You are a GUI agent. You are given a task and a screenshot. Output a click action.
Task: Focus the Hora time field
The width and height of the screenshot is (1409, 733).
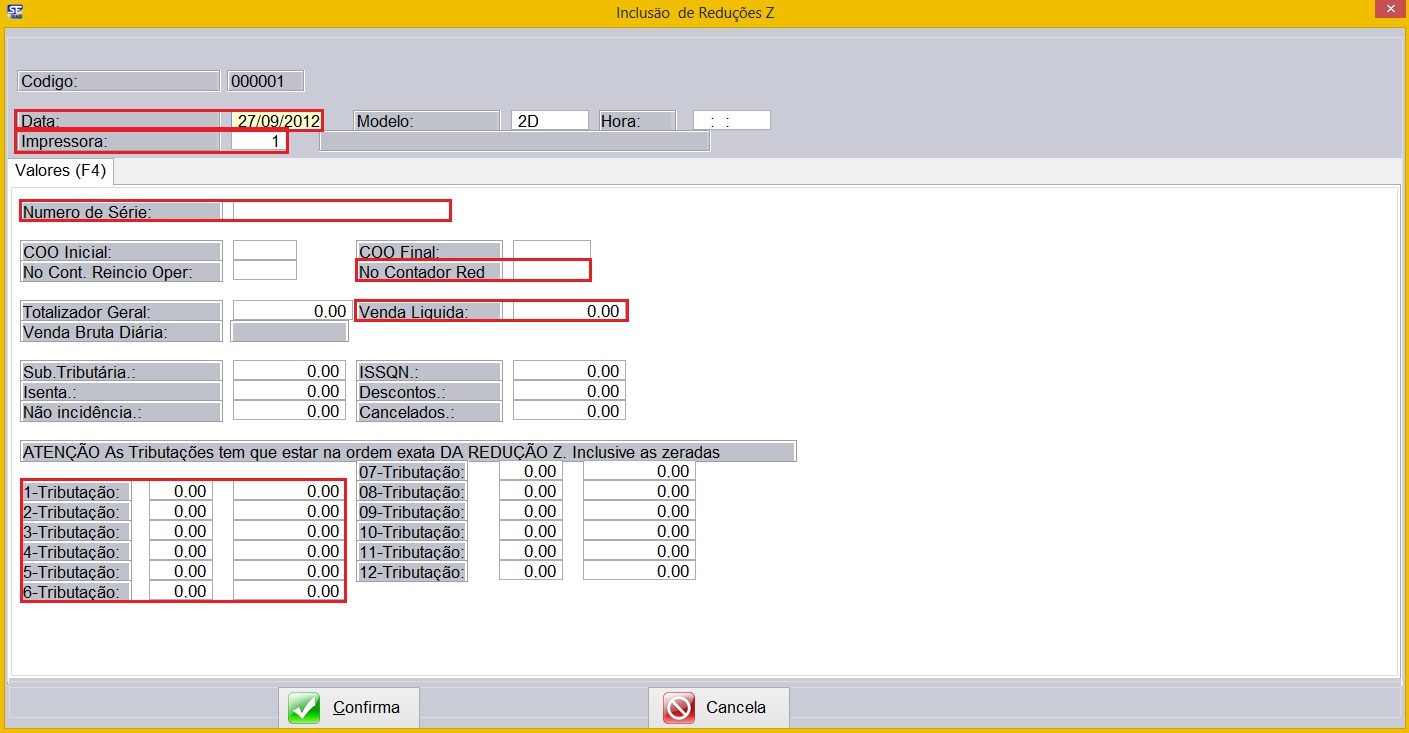731,121
